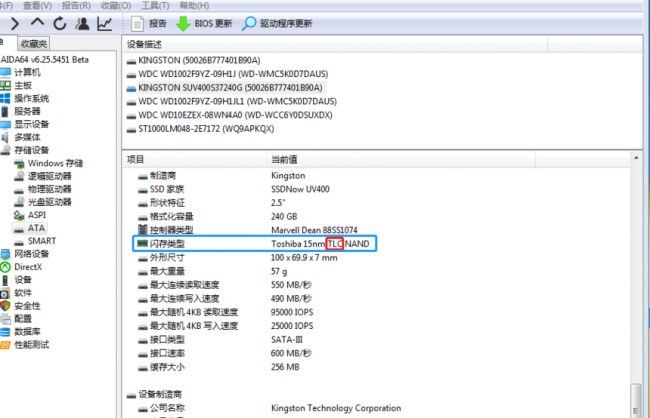Select 主板 in the tree
650x418 pixels.
[x=16, y=85]
